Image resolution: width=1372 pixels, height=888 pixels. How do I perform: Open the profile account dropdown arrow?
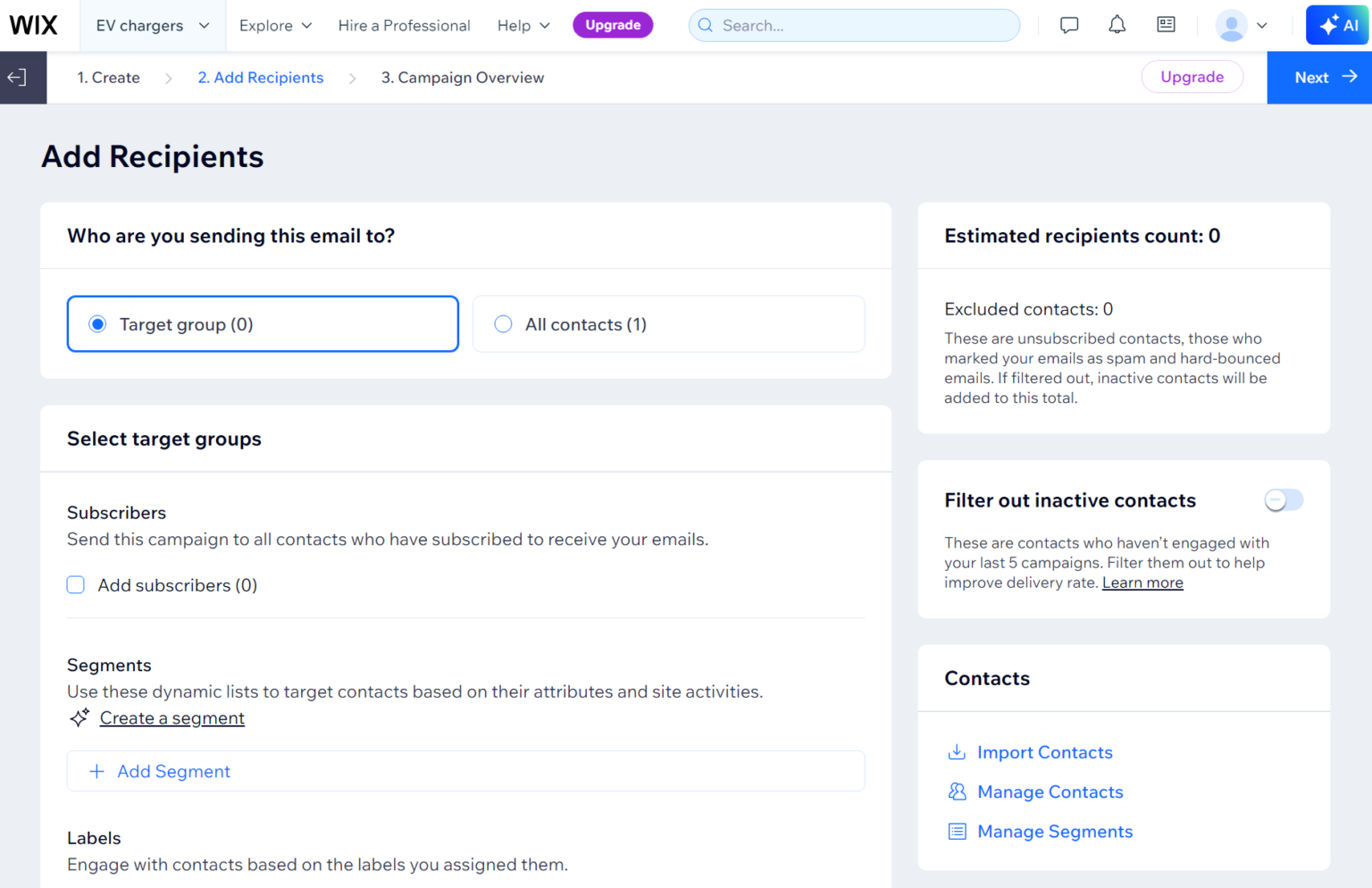[x=1262, y=25]
